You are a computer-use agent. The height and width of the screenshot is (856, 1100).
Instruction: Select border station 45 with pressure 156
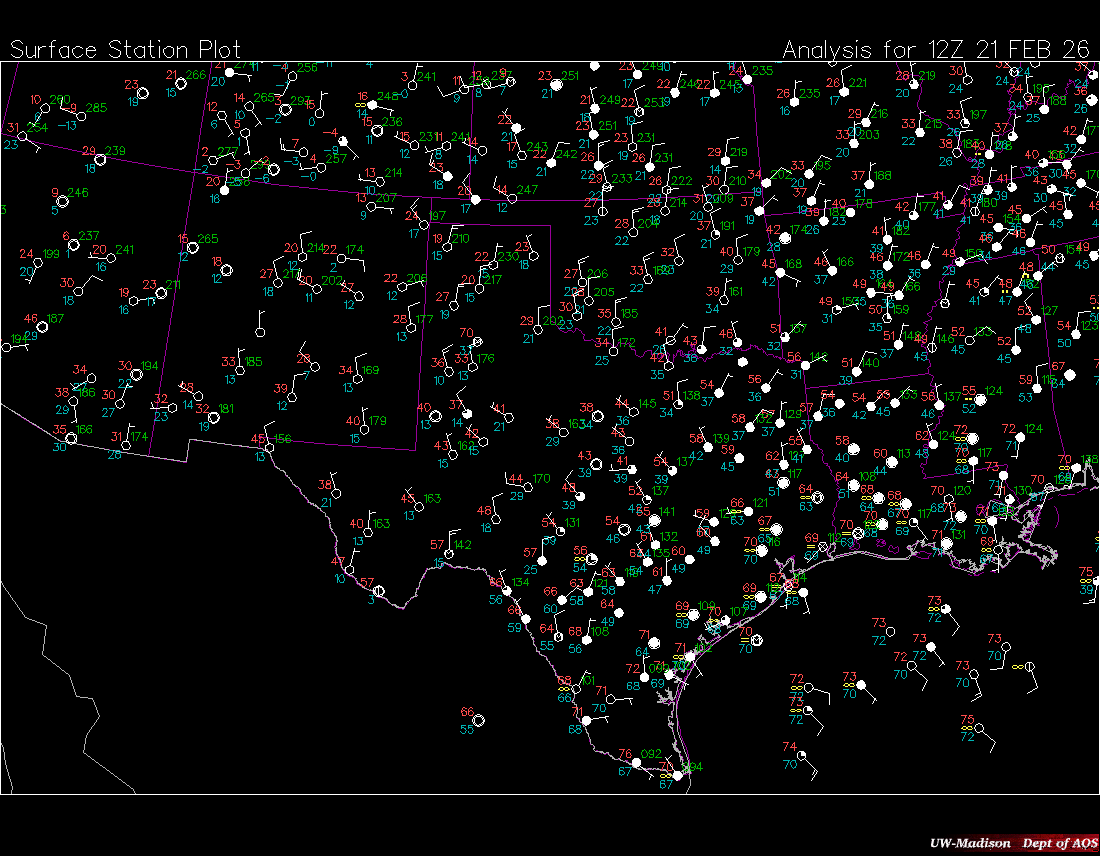[270, 447]
